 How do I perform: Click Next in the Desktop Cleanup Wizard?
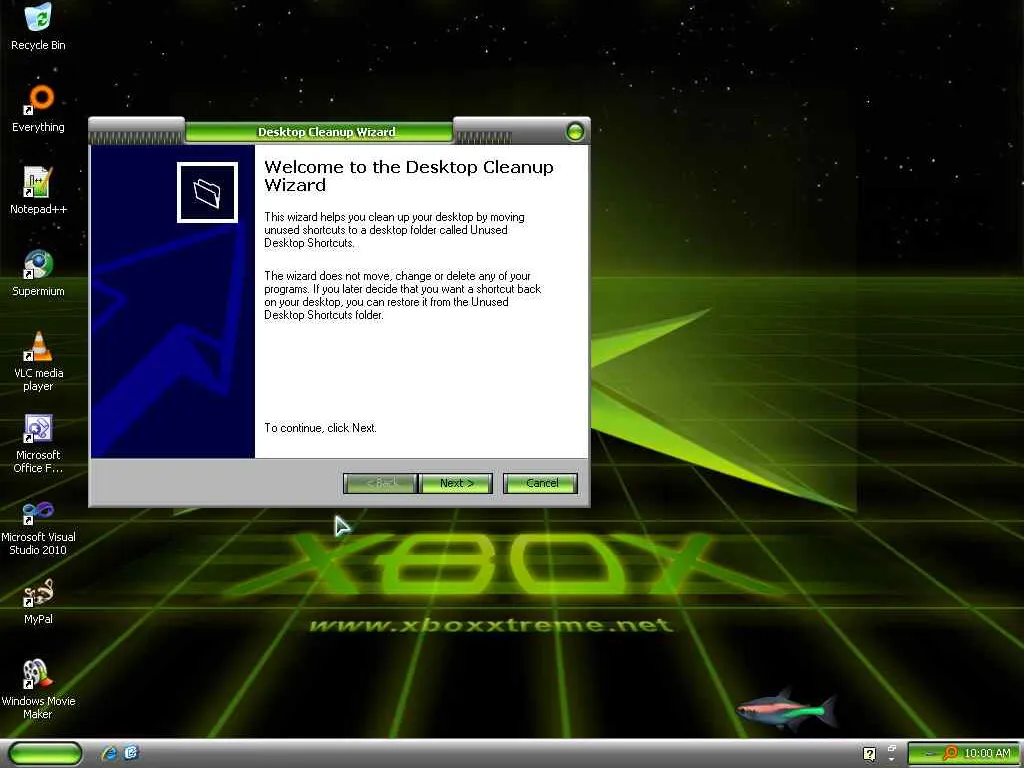click(x=456, y=483)
